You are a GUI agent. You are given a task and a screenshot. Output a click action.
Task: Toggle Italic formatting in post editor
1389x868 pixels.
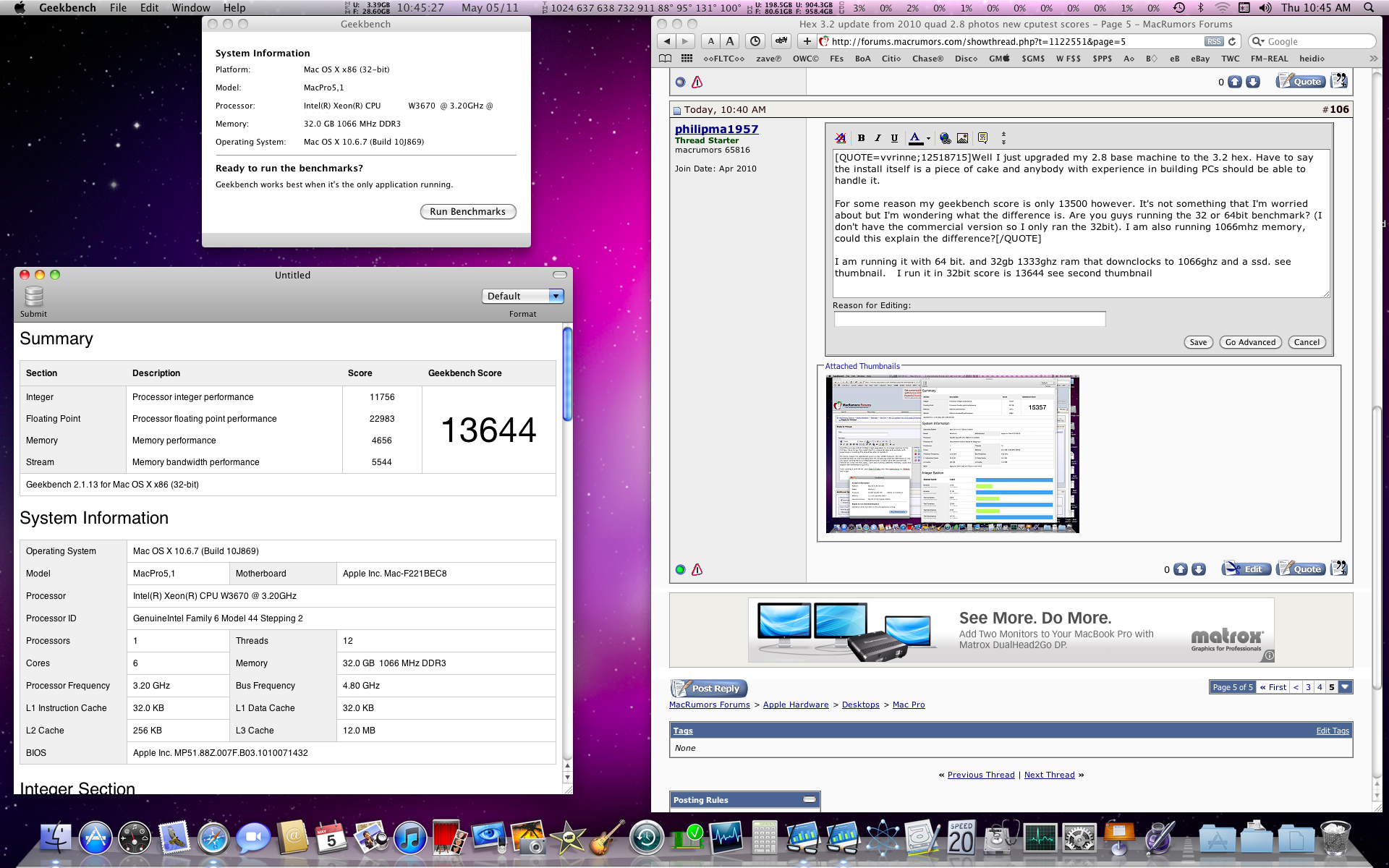[878, 137]
